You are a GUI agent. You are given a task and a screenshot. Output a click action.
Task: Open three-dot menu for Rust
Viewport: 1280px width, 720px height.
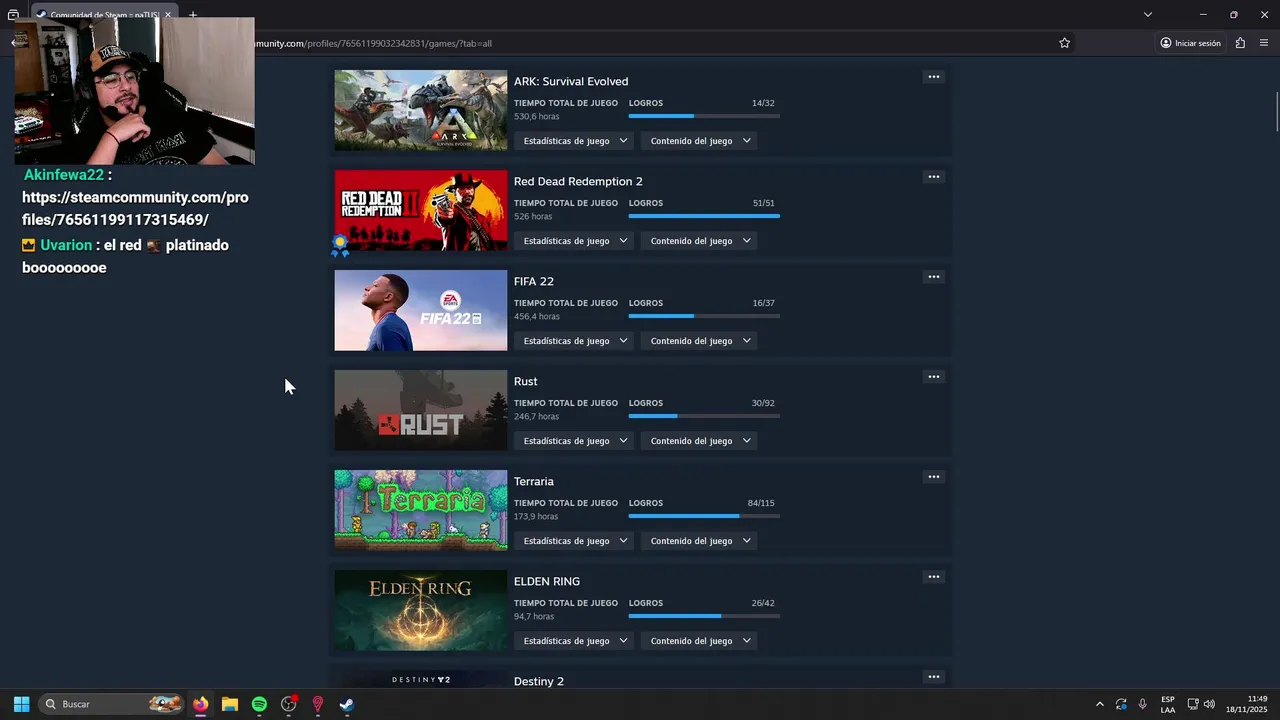tap(933, 377)
